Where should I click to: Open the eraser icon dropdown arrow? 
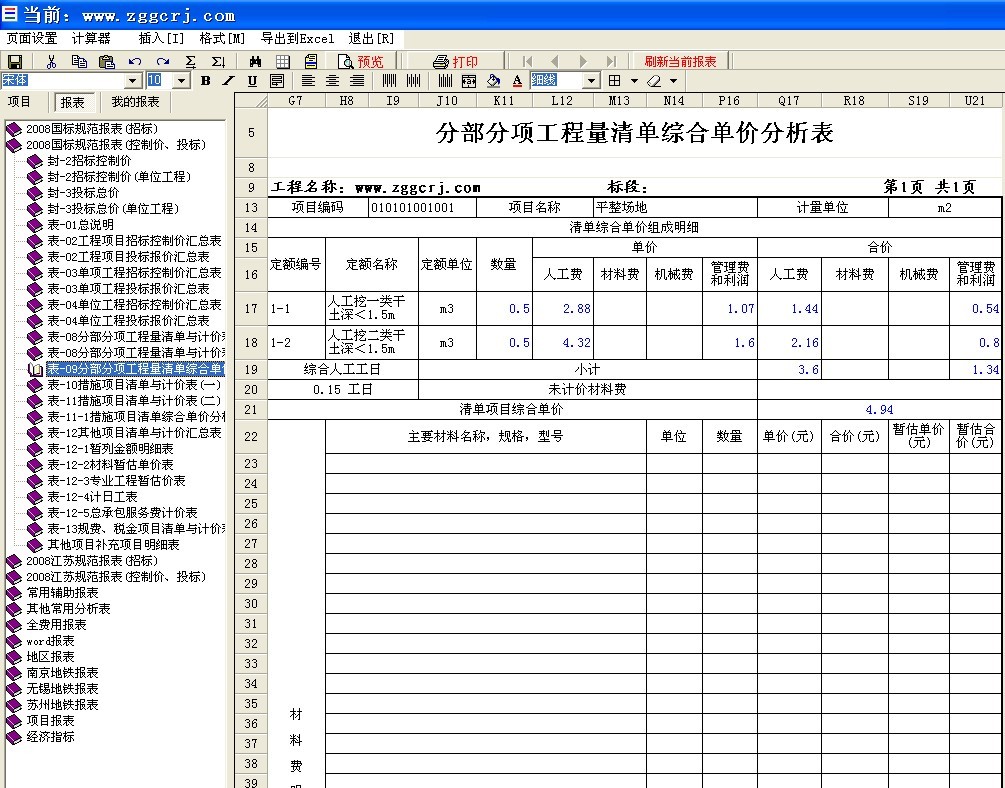pos(673,81)
